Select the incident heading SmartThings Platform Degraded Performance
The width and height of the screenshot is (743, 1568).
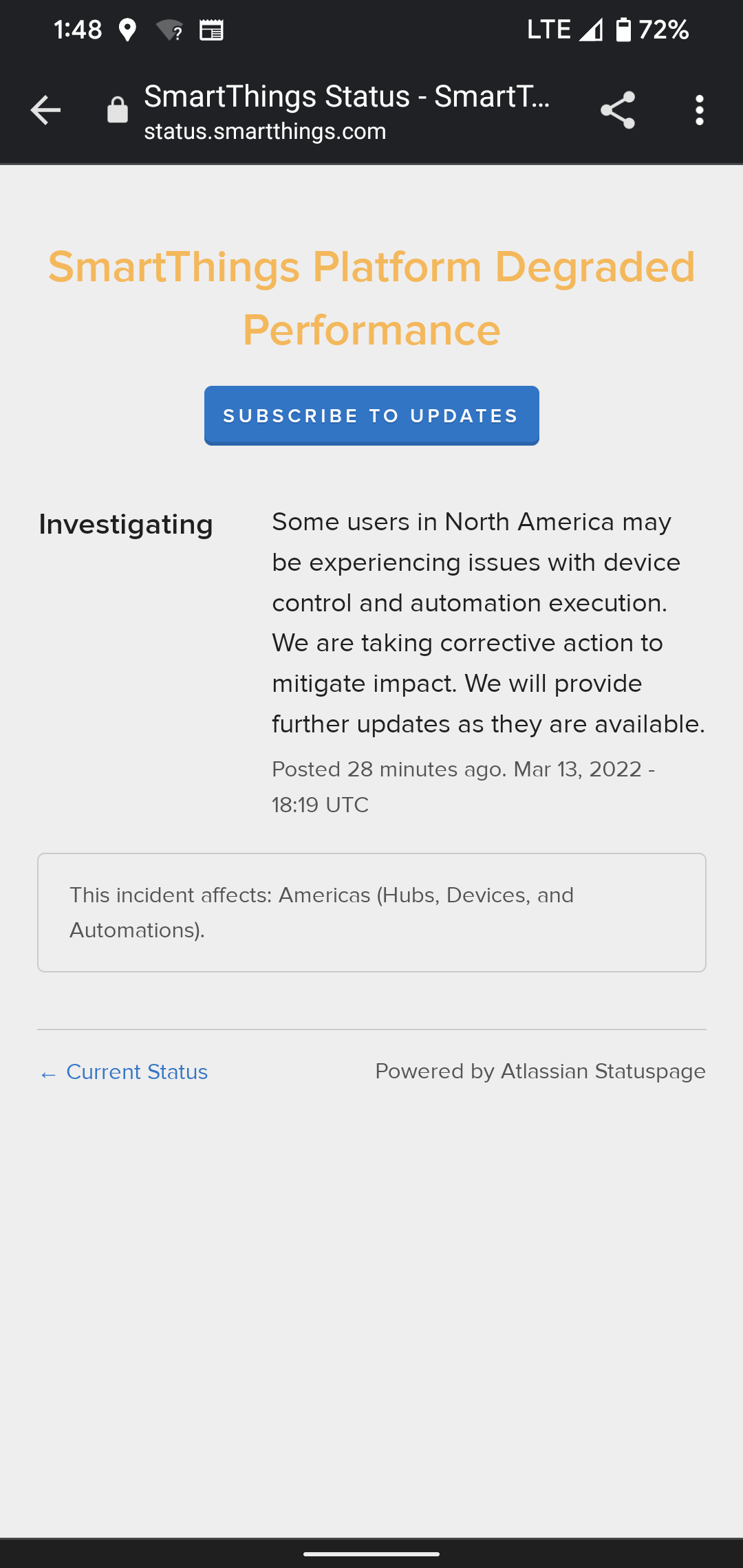[x=371, y=297]
